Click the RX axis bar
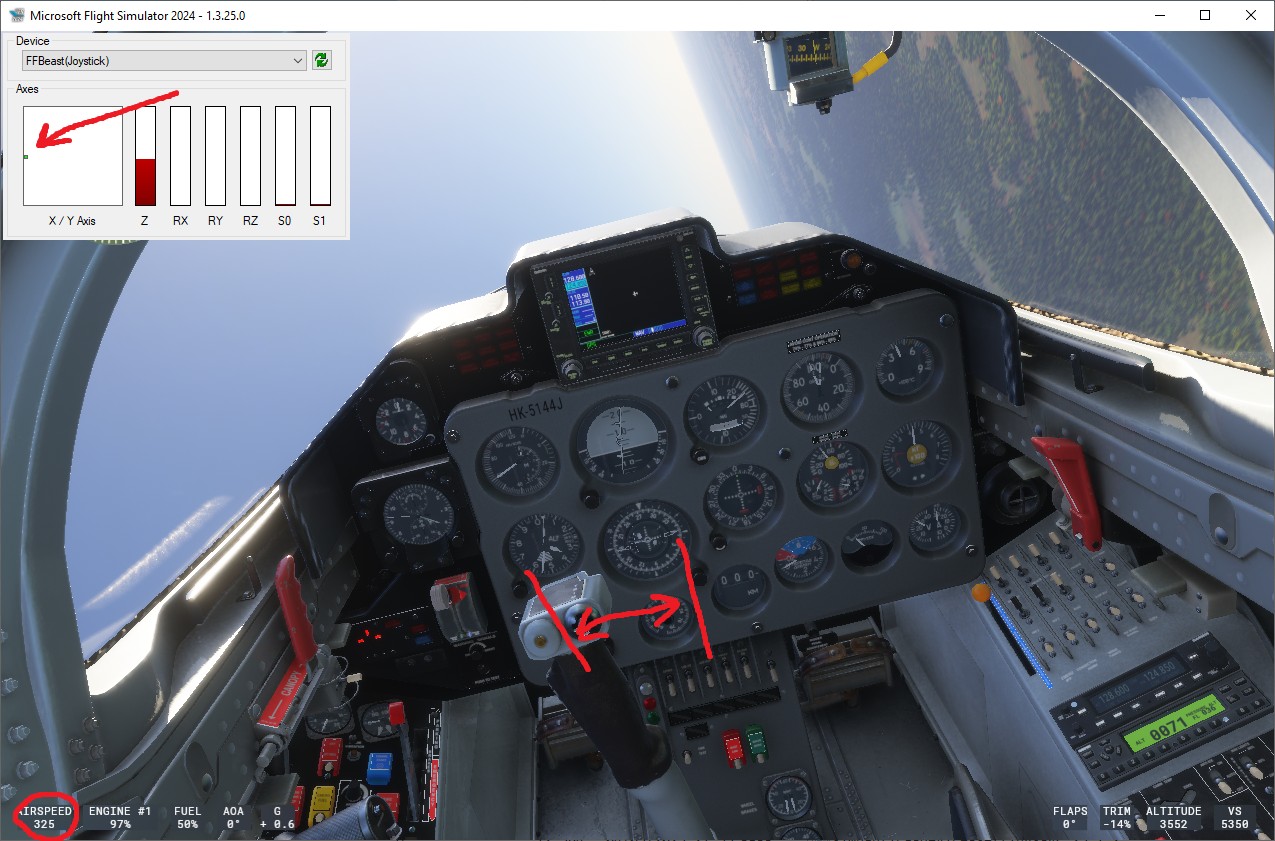The image size is (1275, 841). tap(180, 156)
